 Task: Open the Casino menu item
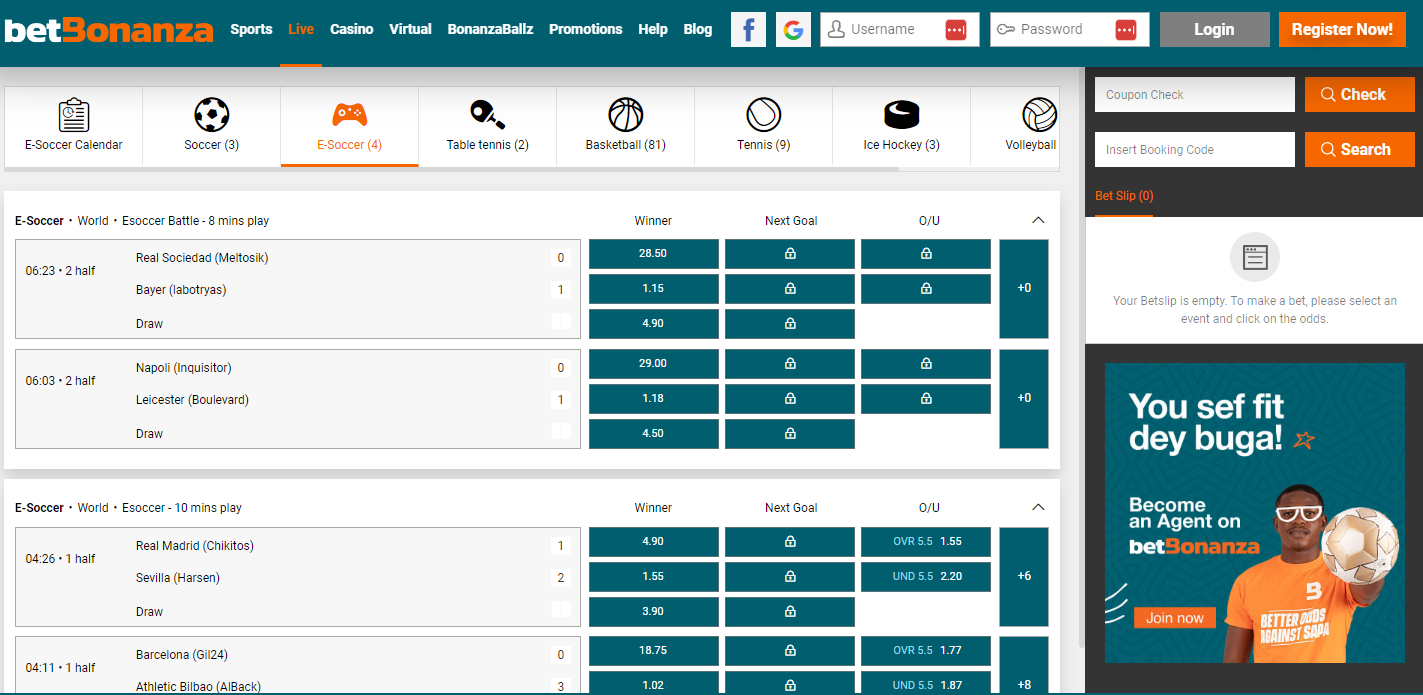351,29
